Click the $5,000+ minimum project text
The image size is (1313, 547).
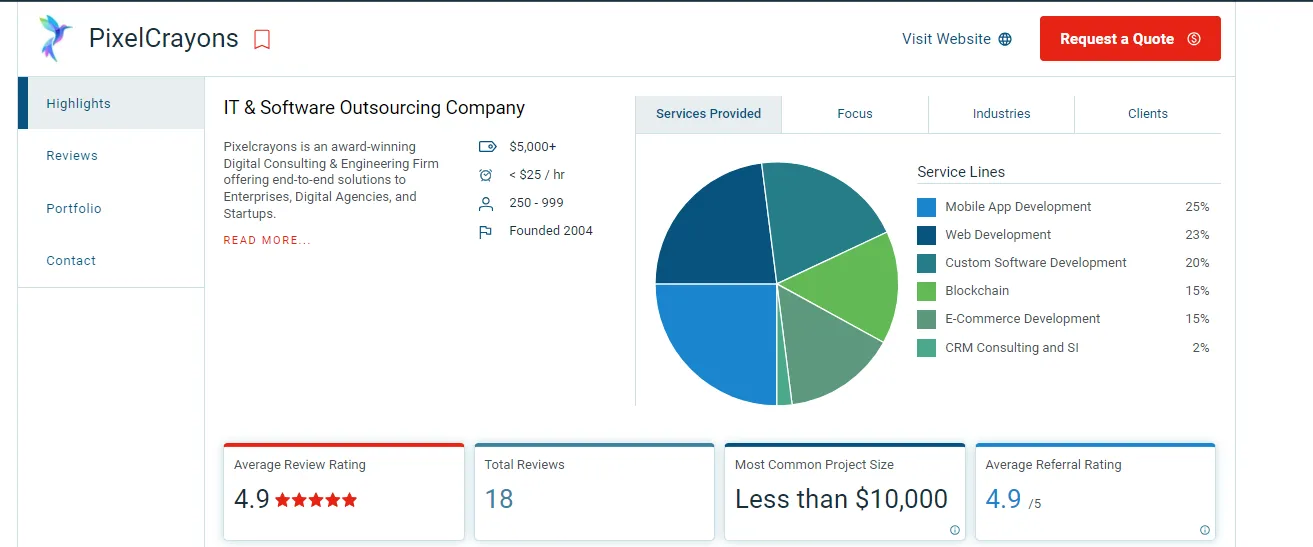click(533, 147)
